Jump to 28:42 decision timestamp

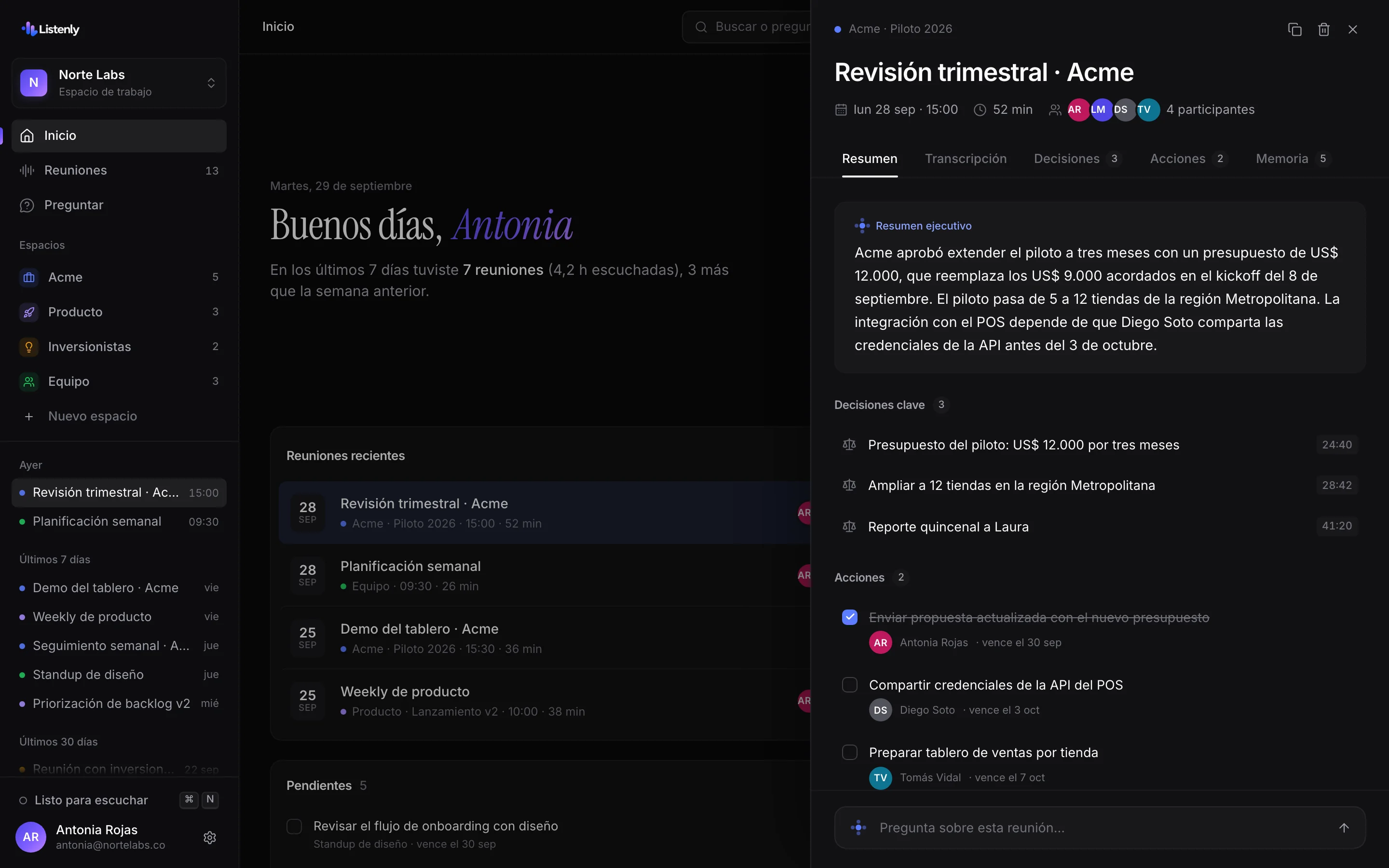[1337, 486]
